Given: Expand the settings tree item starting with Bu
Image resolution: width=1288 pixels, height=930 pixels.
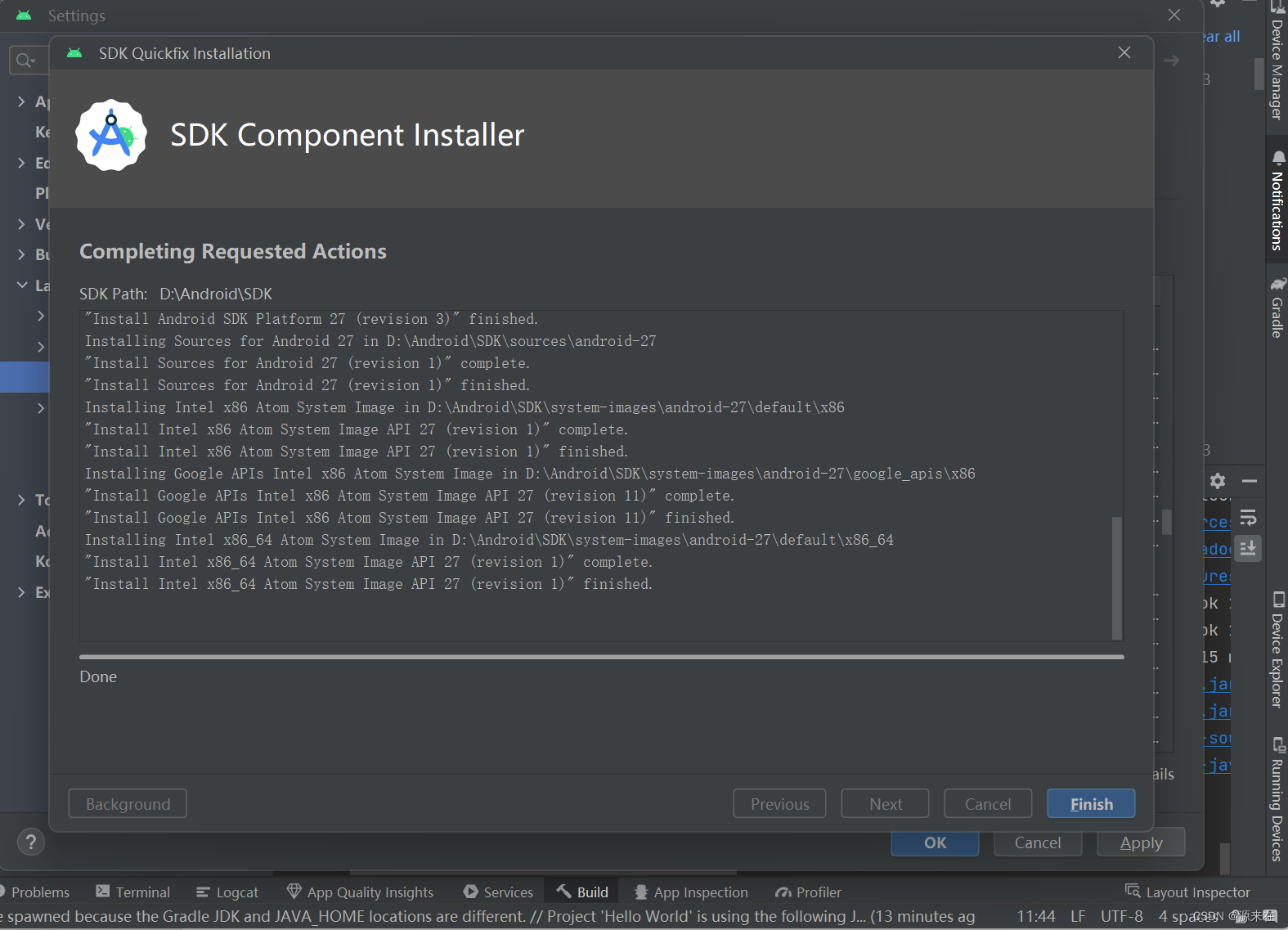Looking at the screenshot, I should point(21,254).
